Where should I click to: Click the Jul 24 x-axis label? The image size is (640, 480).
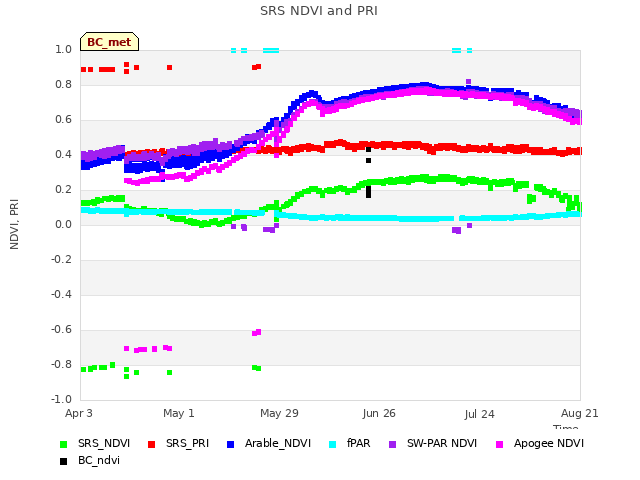pos(479,414)
